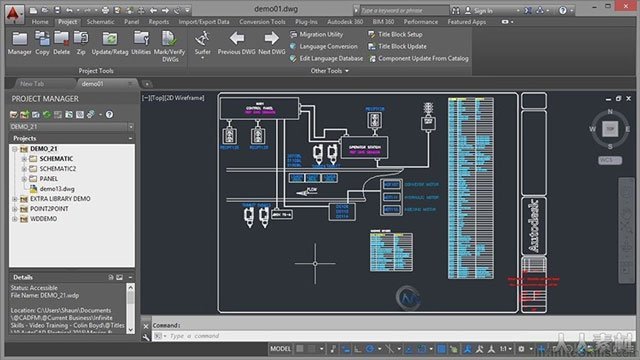Expand the Other Tools panel dropdown
This screenshot has width=640, height=360.
click(x=329, y=71)
